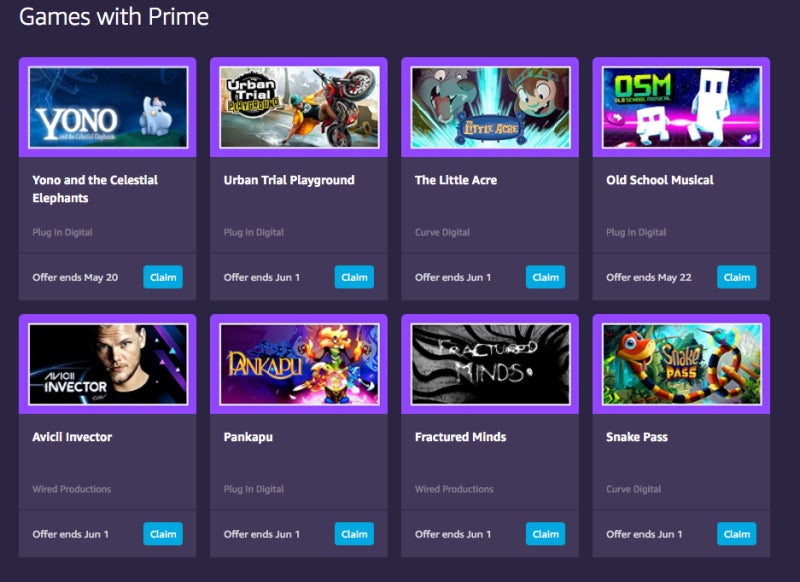
Task: Claim Snake Pass game
Action: click(x=737, y=534)
